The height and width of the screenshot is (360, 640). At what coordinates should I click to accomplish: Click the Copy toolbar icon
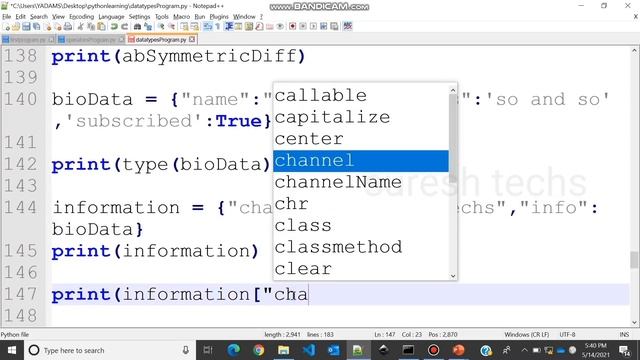pyautogui.click(x=91, y=27)
